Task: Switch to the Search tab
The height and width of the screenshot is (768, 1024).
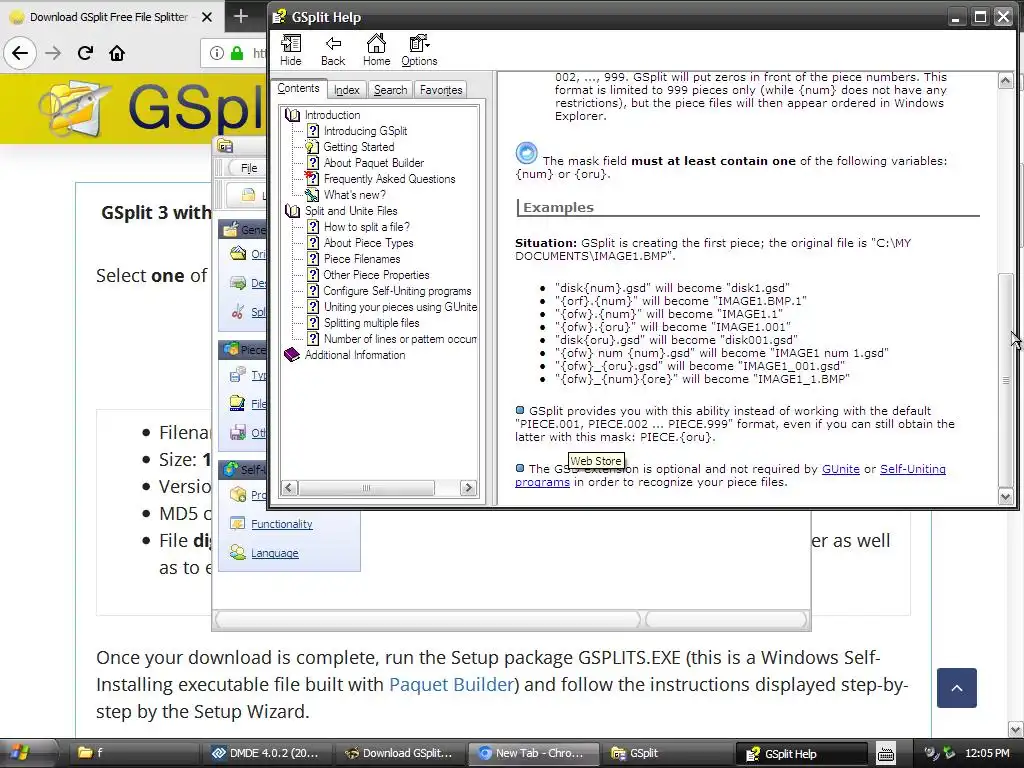Action: click(x=391, y=90)
